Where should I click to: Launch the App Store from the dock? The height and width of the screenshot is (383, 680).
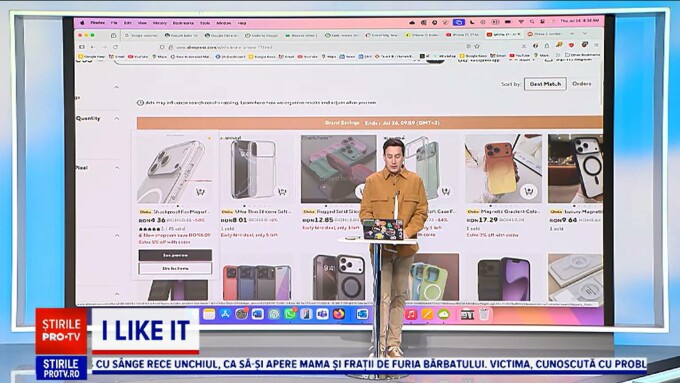225,314
